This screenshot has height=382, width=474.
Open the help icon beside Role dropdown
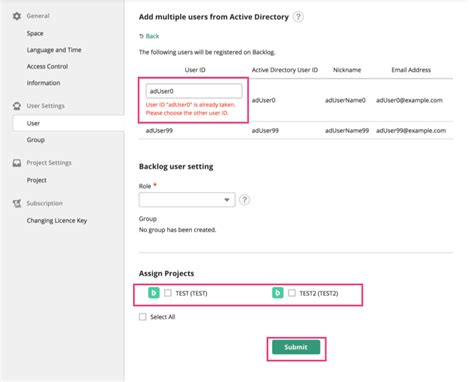tap(244, 200)
